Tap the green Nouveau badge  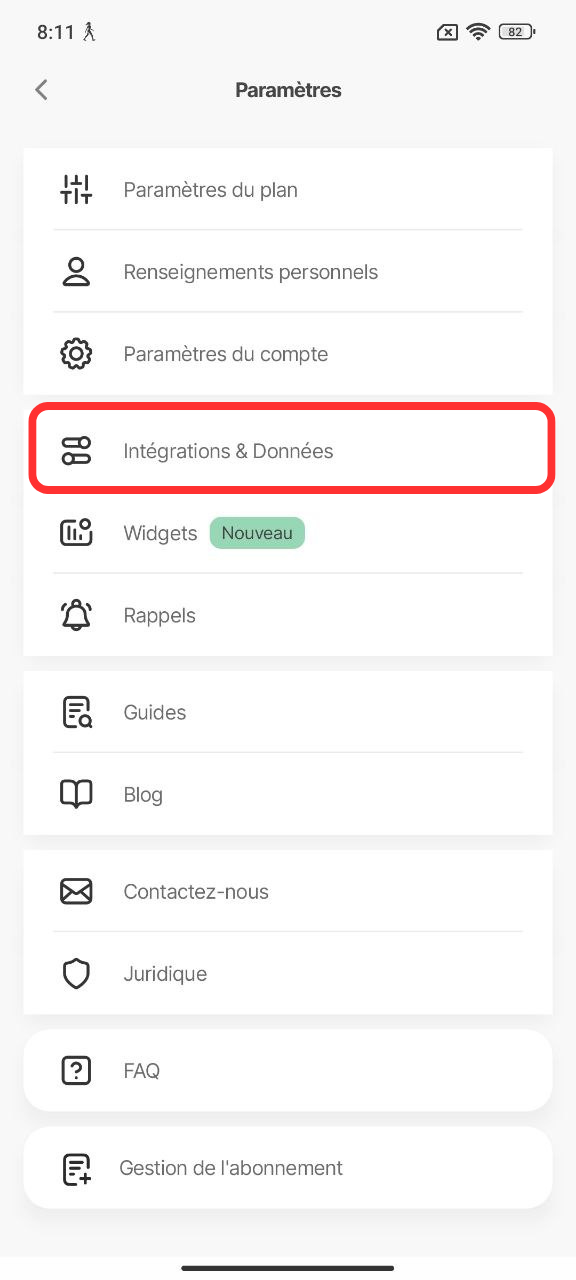click(x=257, y=533)
